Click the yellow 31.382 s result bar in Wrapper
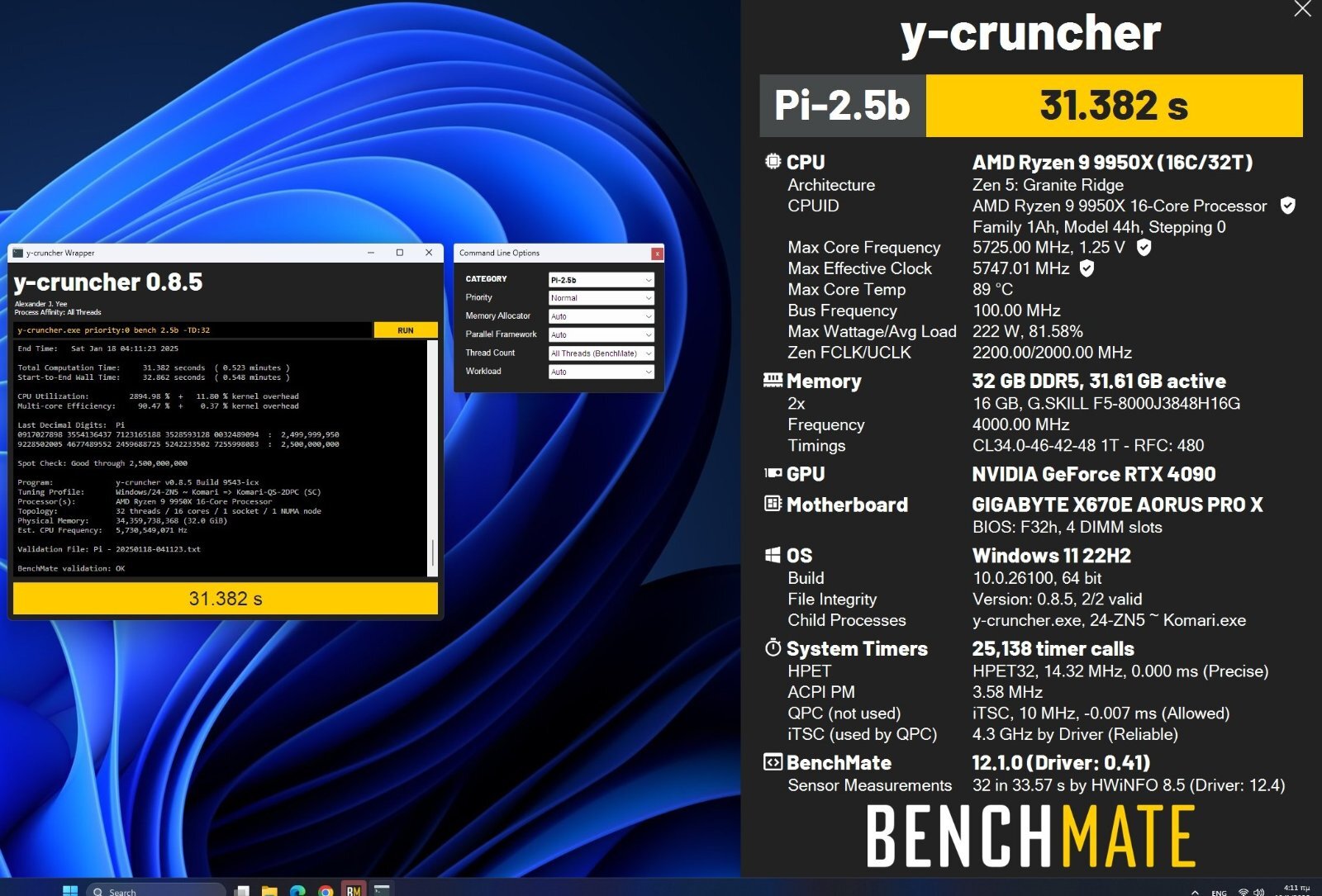The image size is (1322, 896). pos(226,599)
